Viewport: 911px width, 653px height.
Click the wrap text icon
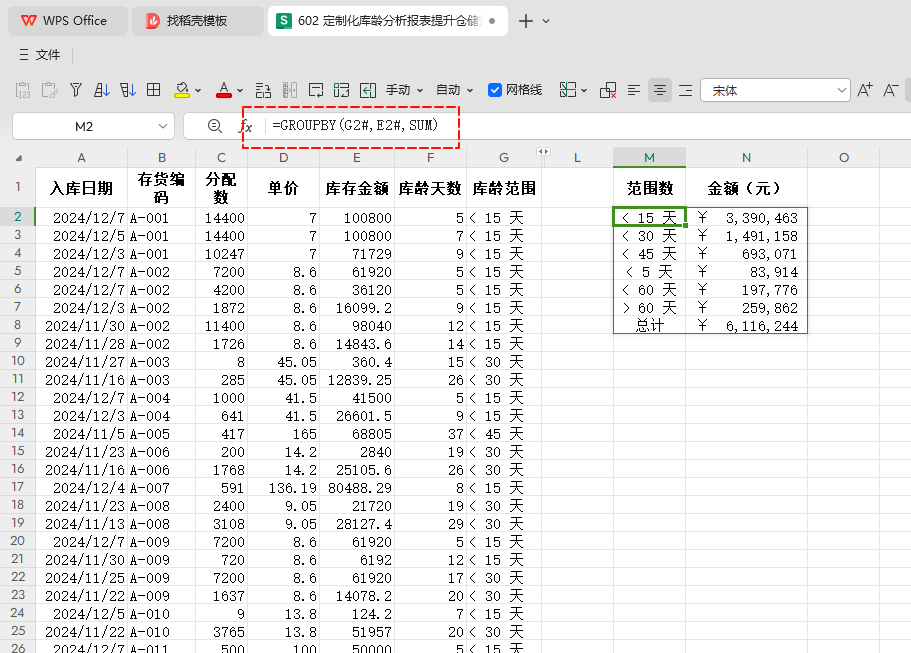(x=316, y=90)
